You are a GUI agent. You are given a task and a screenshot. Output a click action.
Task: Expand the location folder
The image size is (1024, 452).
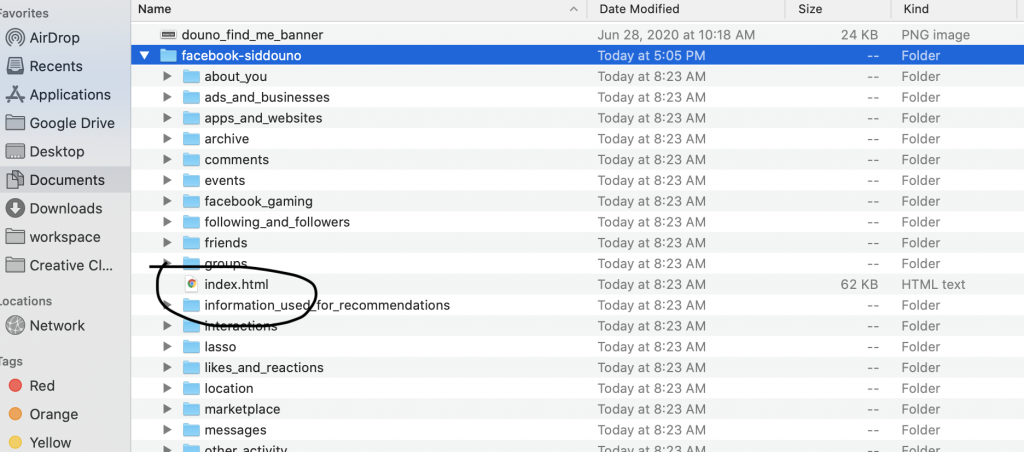[x=167, y=388]
